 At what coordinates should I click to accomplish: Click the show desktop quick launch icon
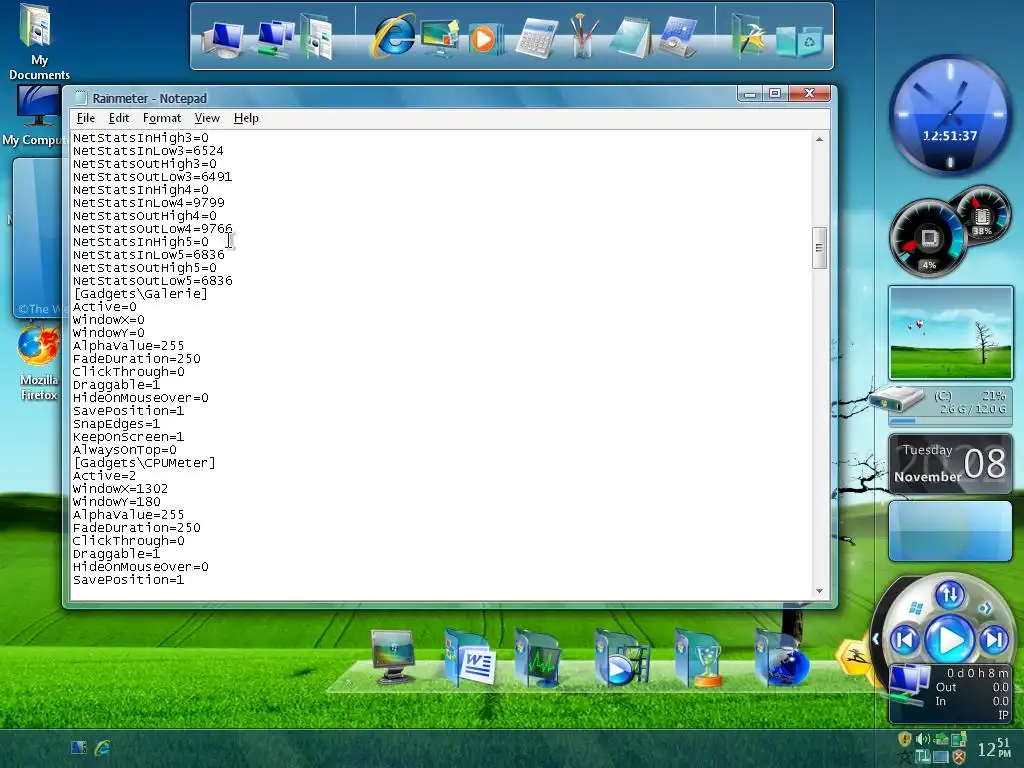78,747
